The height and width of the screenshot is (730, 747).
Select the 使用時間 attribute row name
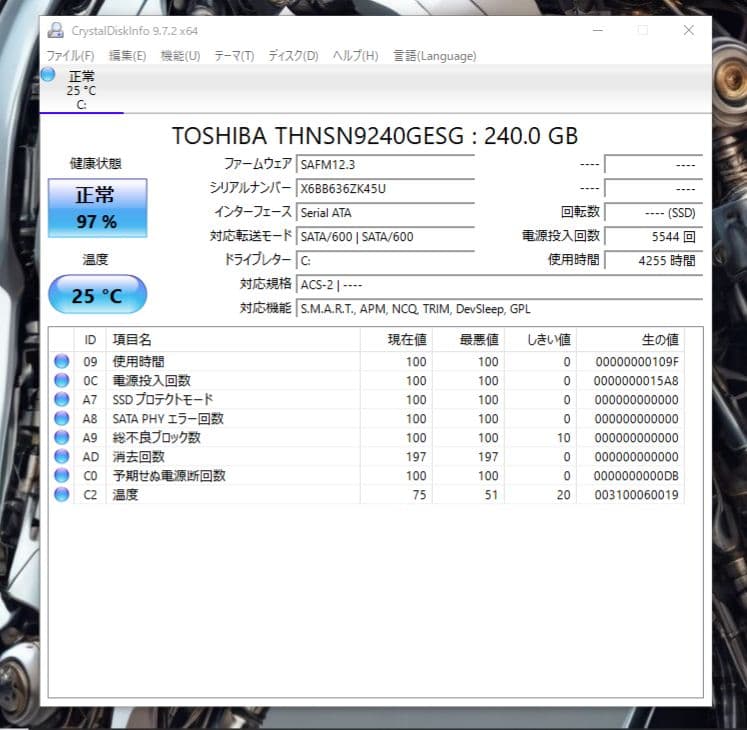pyautogui.click(x=139, y=362)
